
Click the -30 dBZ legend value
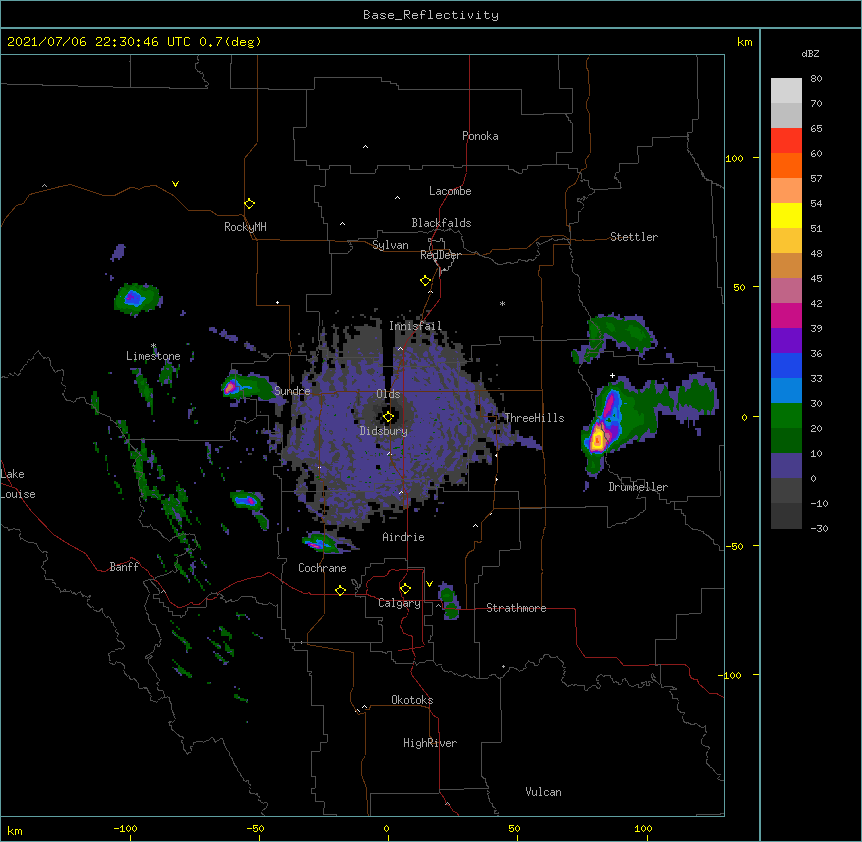click(x=819, y=528)
